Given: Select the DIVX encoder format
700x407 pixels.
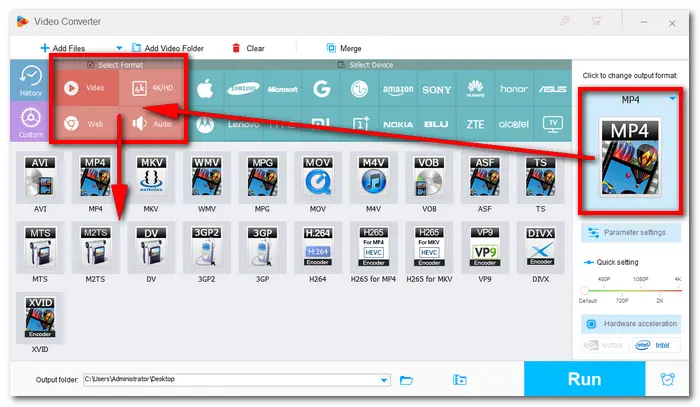Looking at the screenshot, I should (540, 248).
